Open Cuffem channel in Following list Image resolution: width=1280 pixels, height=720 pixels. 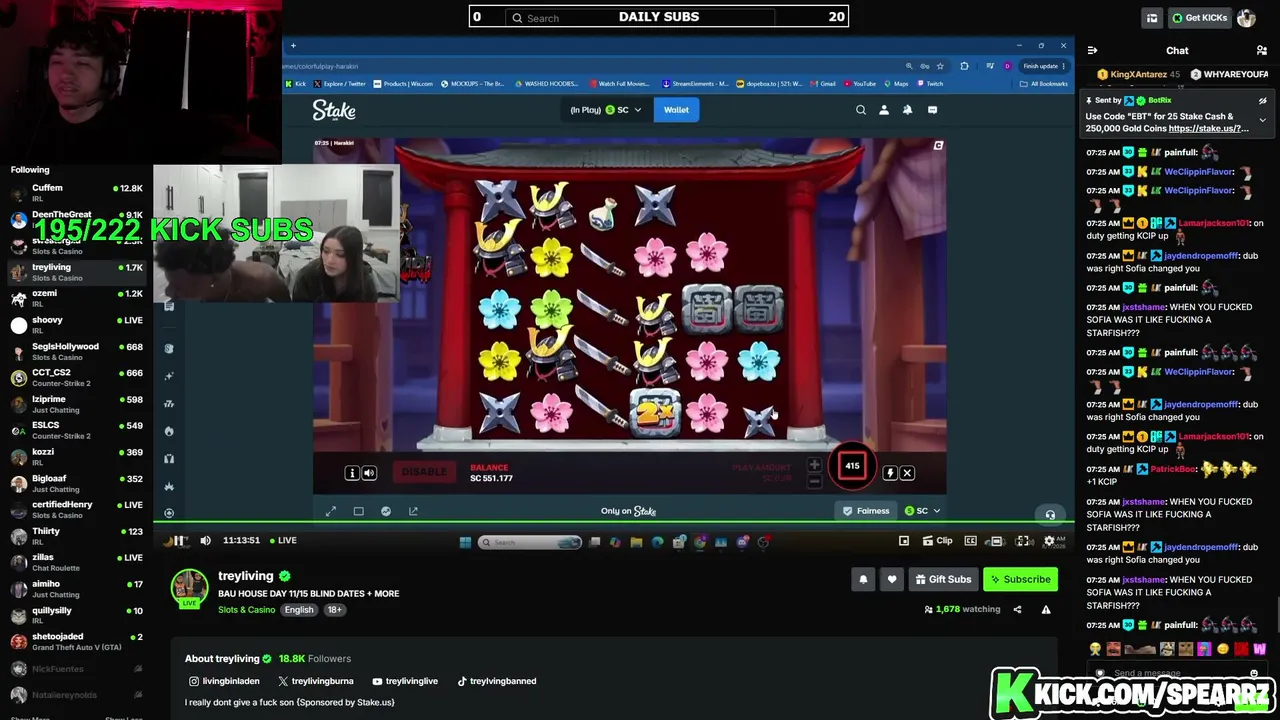77,193
